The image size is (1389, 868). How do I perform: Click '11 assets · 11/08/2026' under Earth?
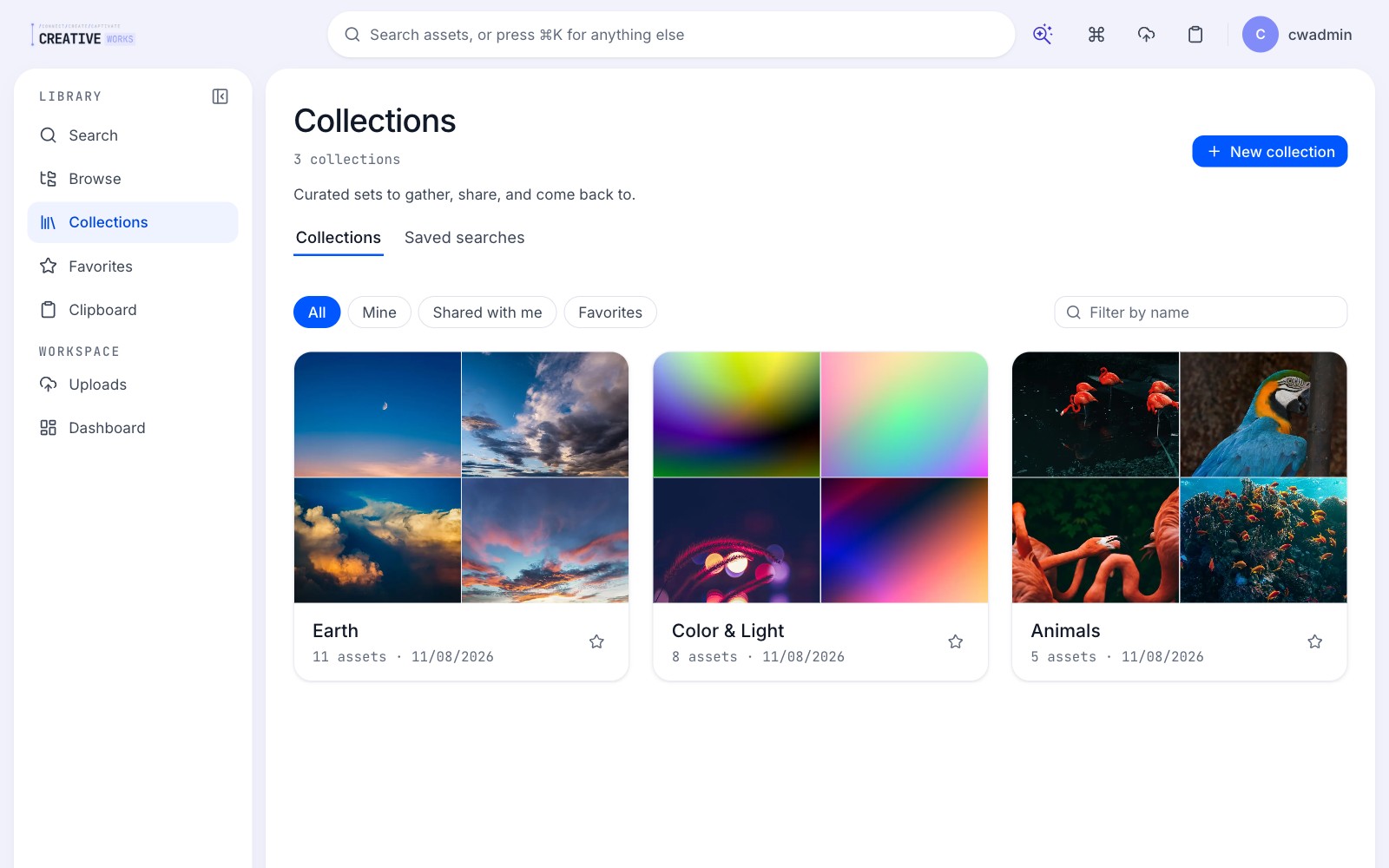pos(403,657)
